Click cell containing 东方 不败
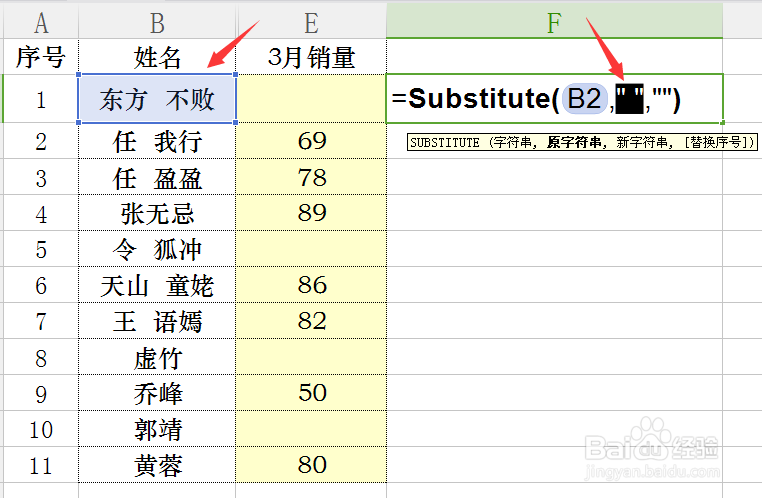The image size is (762, 498). pos(157,99)
